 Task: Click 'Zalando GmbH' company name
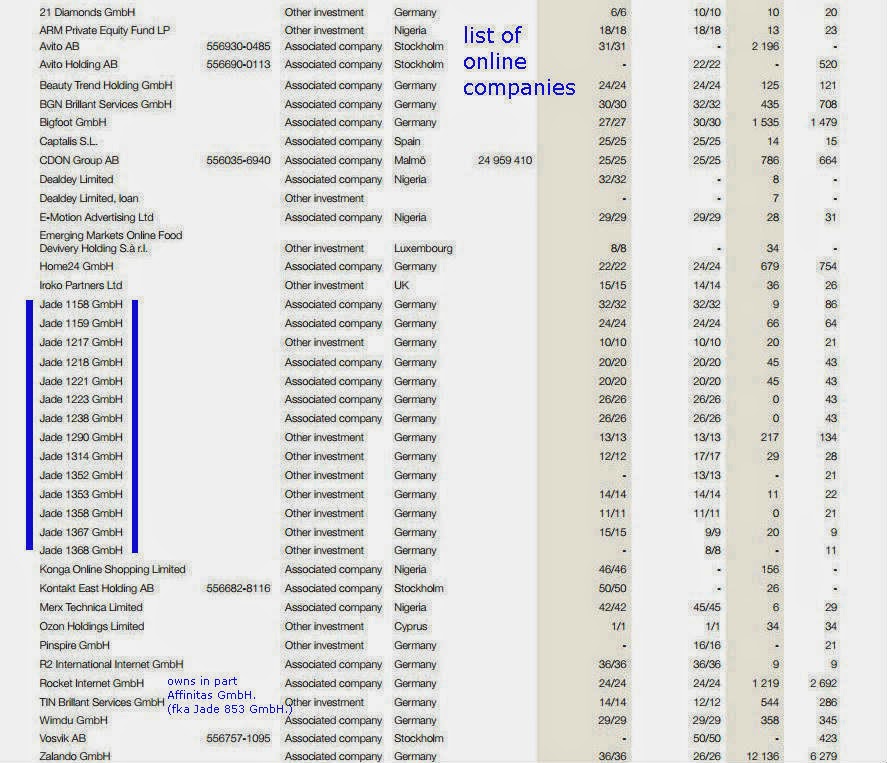point(75,756)
